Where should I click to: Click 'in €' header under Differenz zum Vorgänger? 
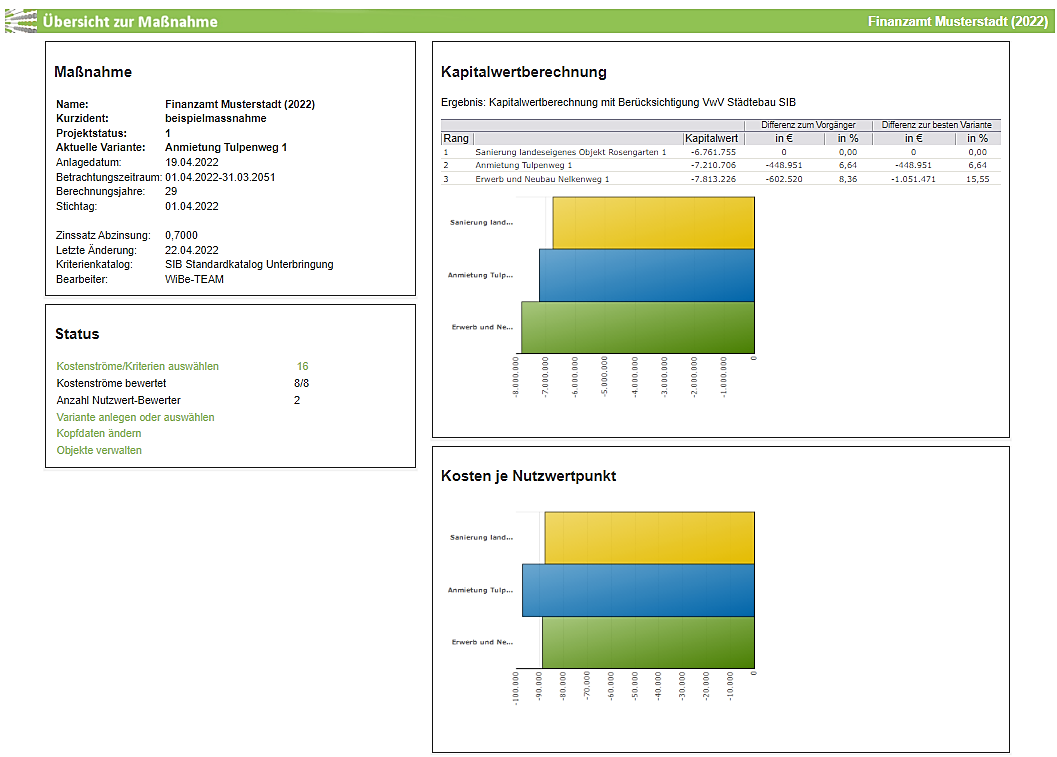click(784, 138)
